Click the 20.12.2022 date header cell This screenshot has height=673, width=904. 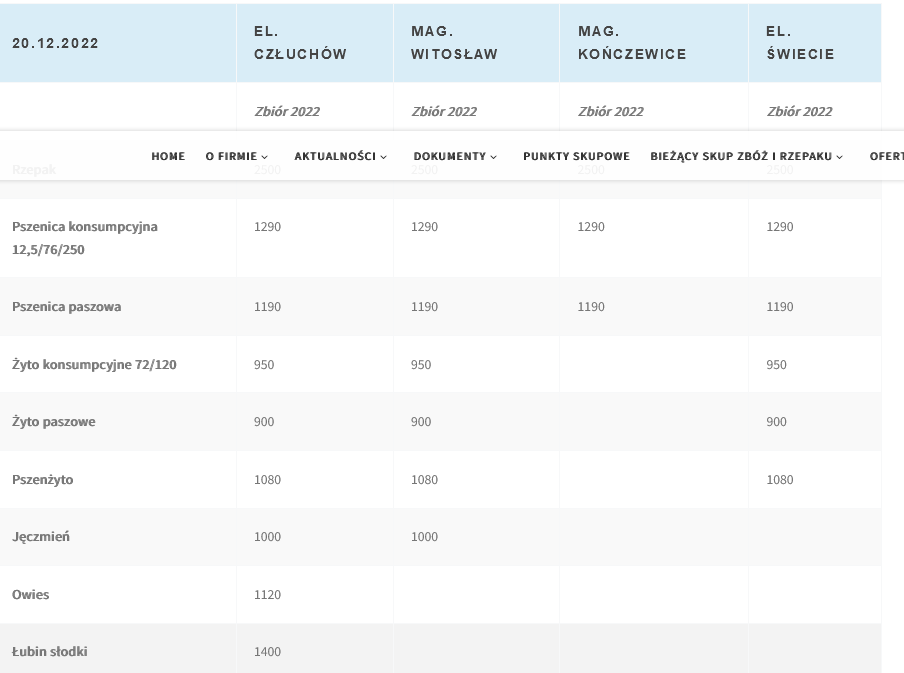coord(56,43)
